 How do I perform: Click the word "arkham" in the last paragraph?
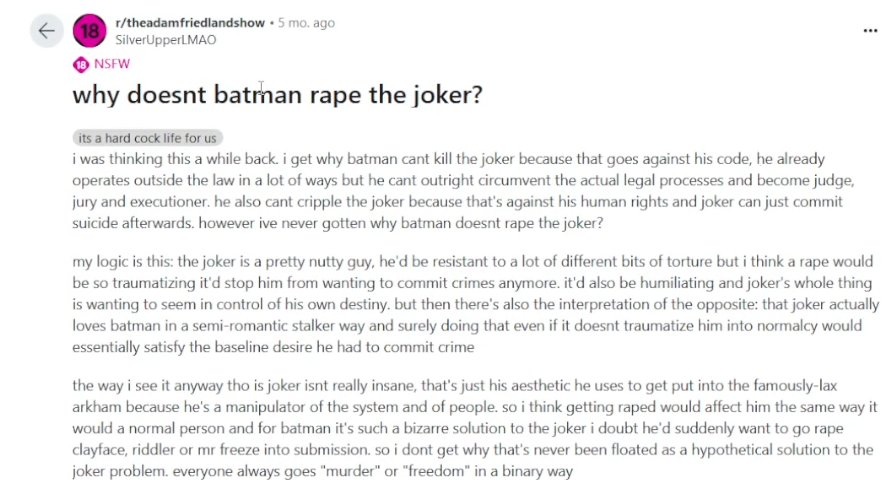tap(97, 407)
